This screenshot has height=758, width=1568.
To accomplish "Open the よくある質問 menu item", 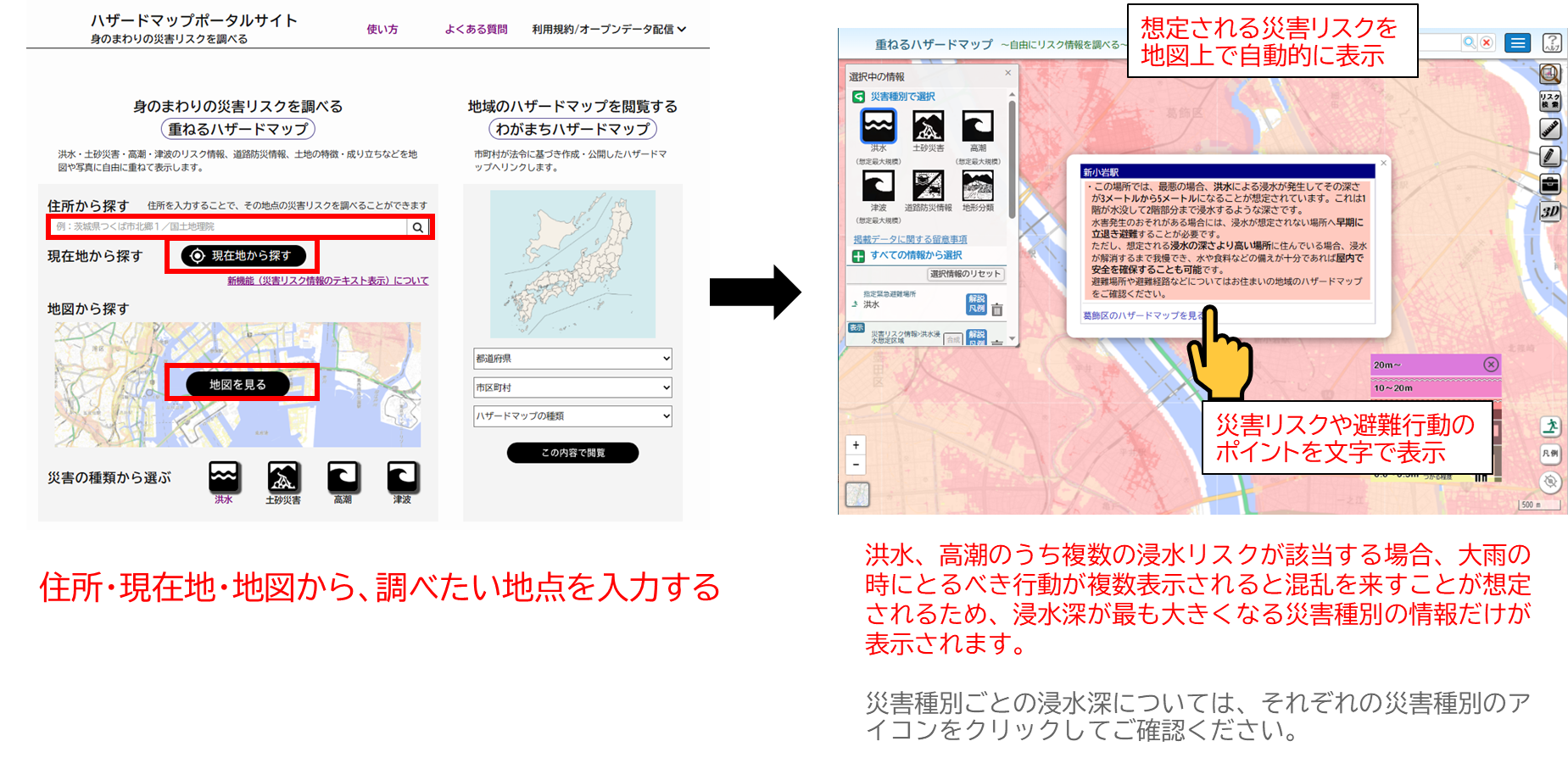I will (x=476, y=30).
